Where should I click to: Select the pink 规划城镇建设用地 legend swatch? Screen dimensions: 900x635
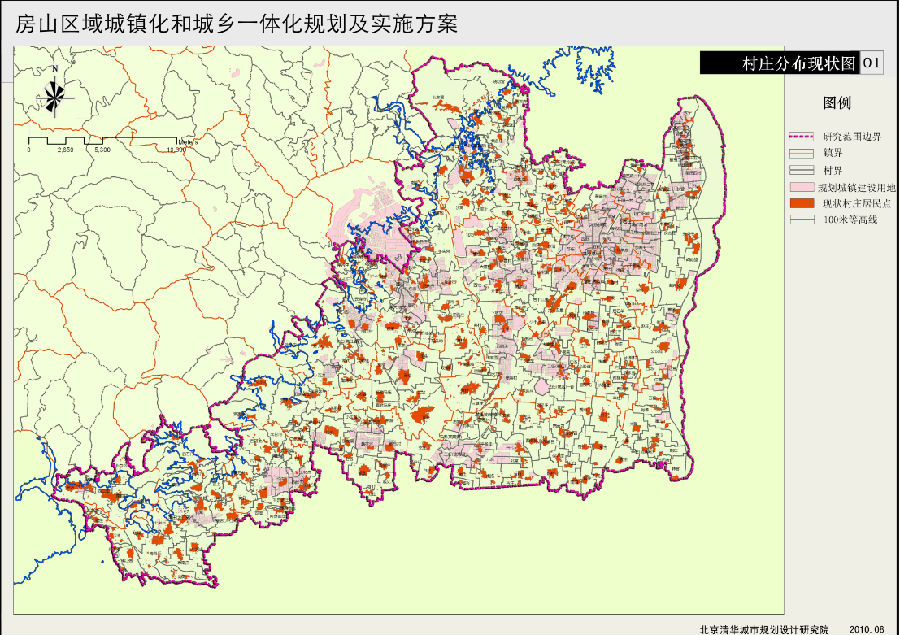tap(801, 187)
